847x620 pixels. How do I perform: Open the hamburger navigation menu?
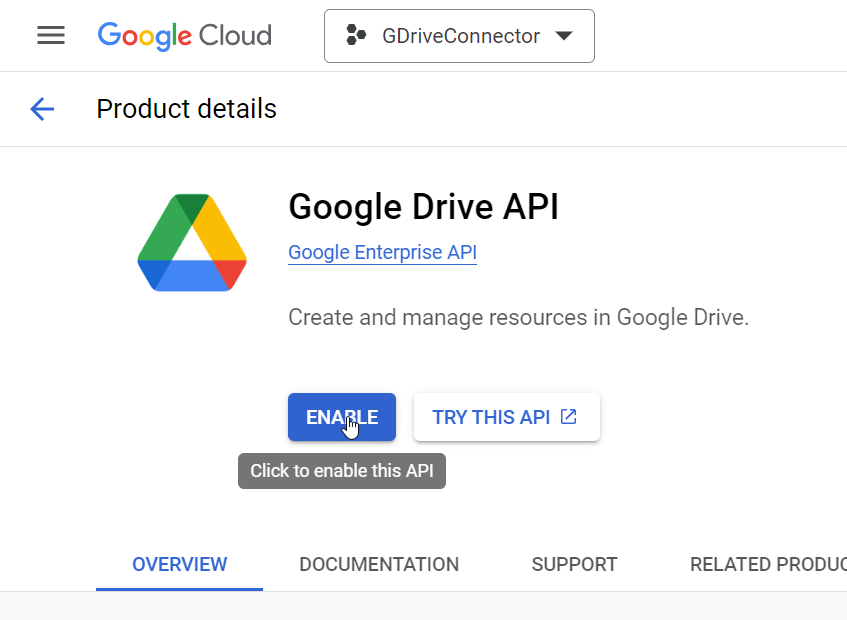(51, 36)
